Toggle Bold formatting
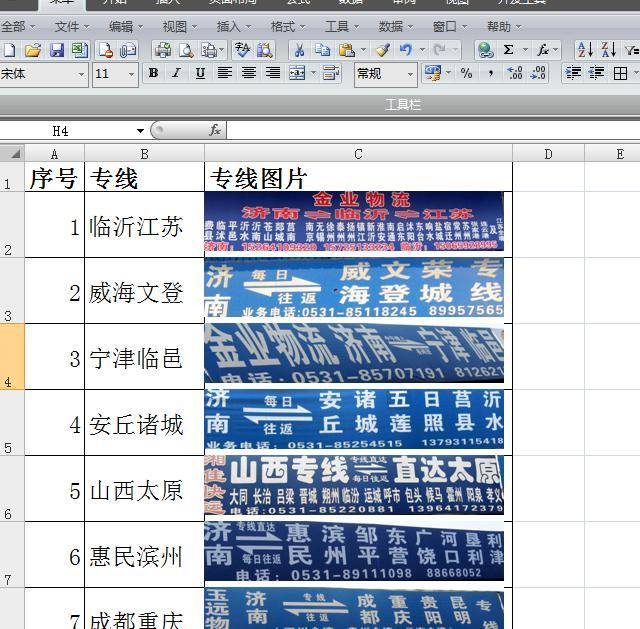The width and height of the screenshot is (640, 629). point(153,73)
